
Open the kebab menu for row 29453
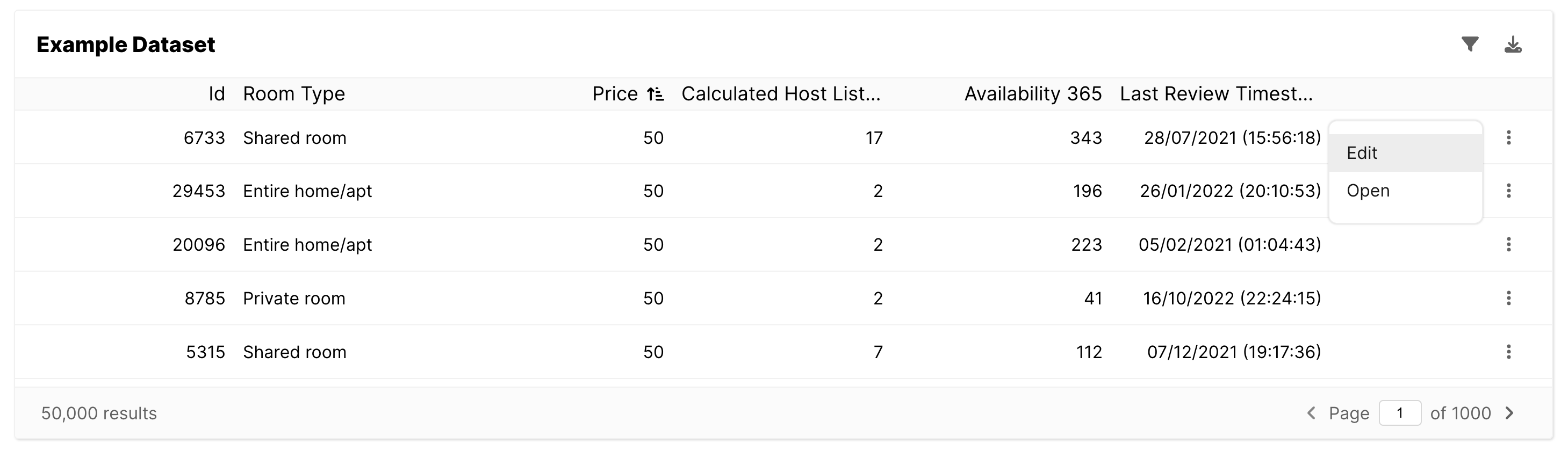[1508, 191]
